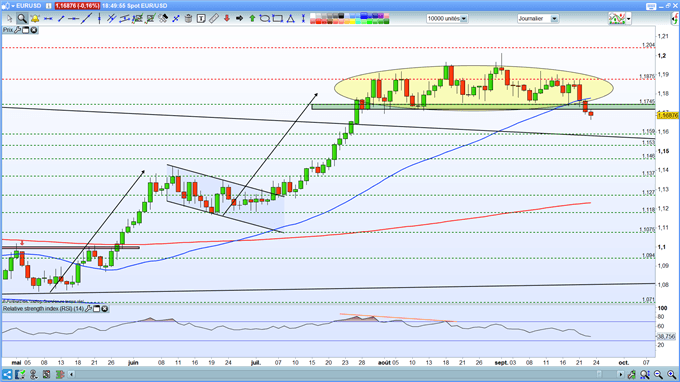Screen dimensions: 680x382
Task: Zoom out with the minus magnifier
Action: (658, 374)
